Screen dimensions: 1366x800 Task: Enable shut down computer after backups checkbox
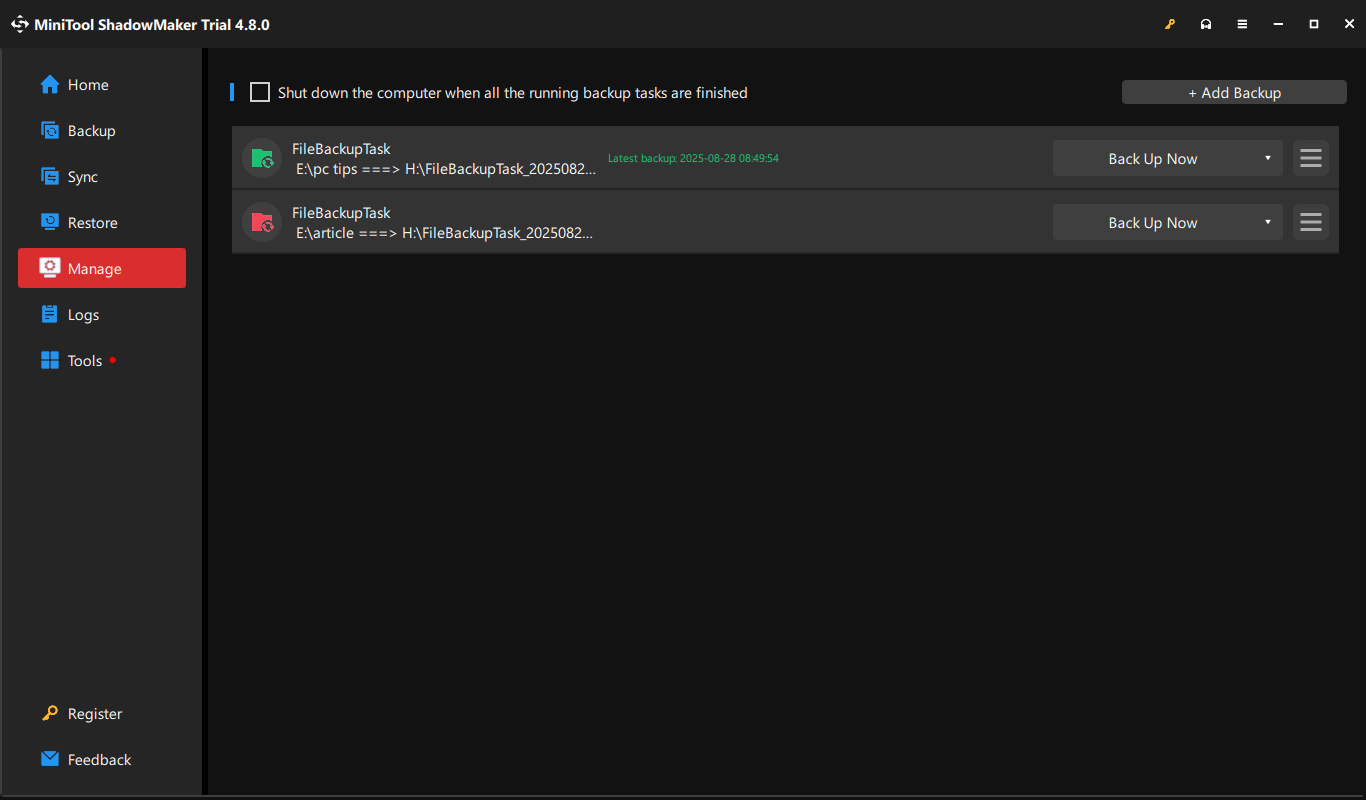(260, 93)
